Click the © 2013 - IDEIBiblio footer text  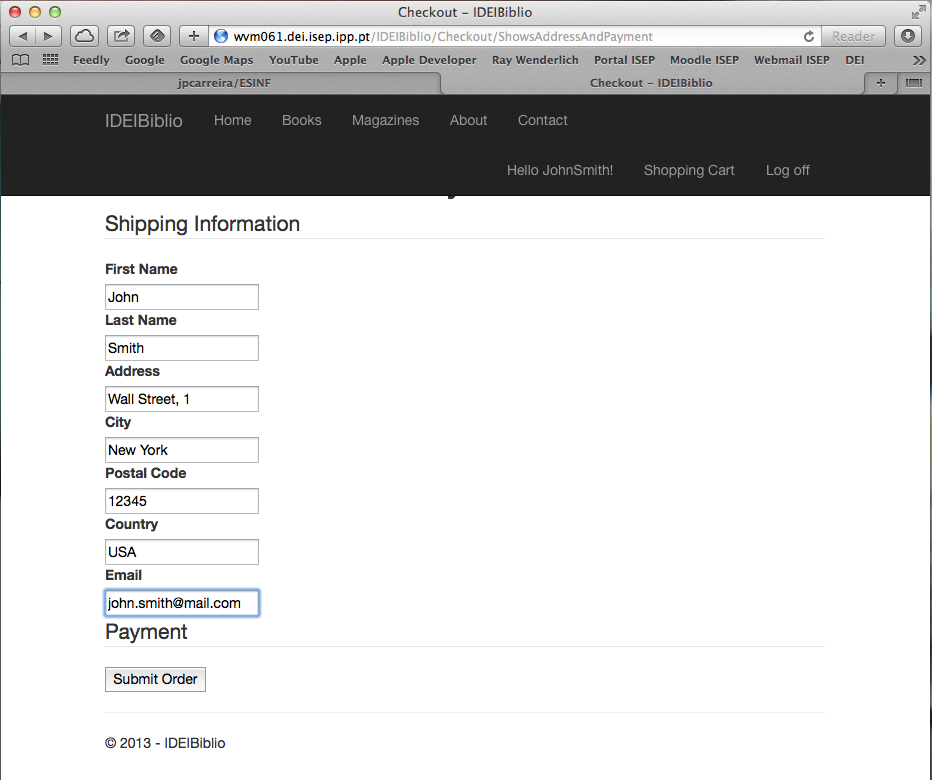(165, 743)
